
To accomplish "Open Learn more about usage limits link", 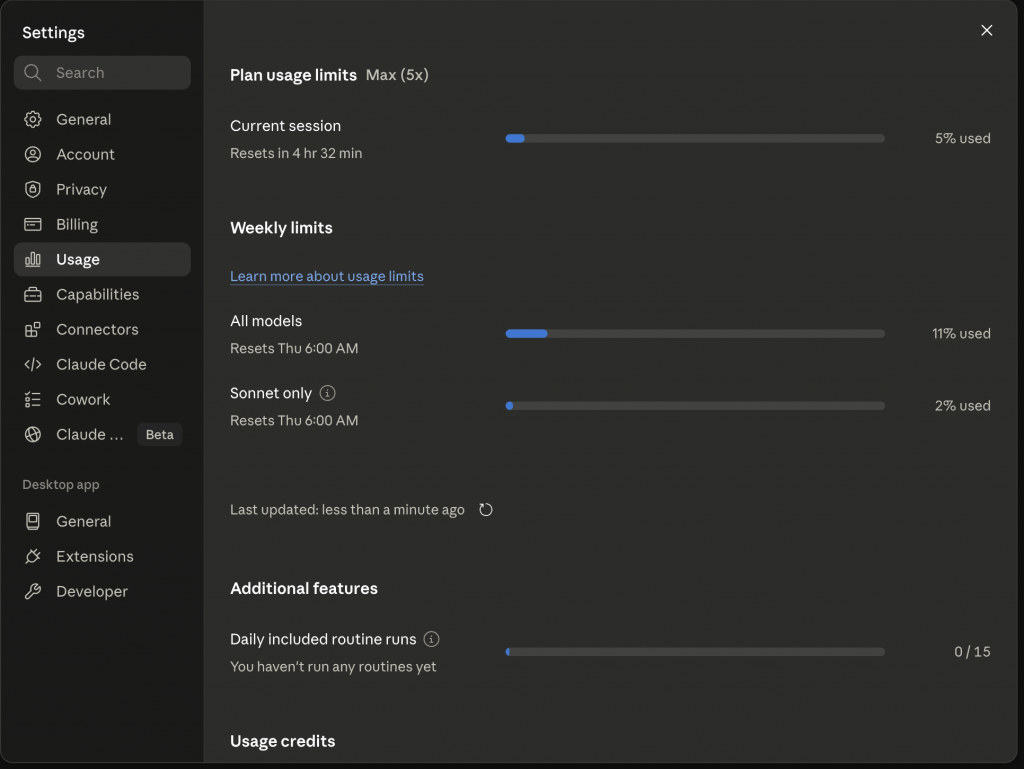I will [327, 276].
